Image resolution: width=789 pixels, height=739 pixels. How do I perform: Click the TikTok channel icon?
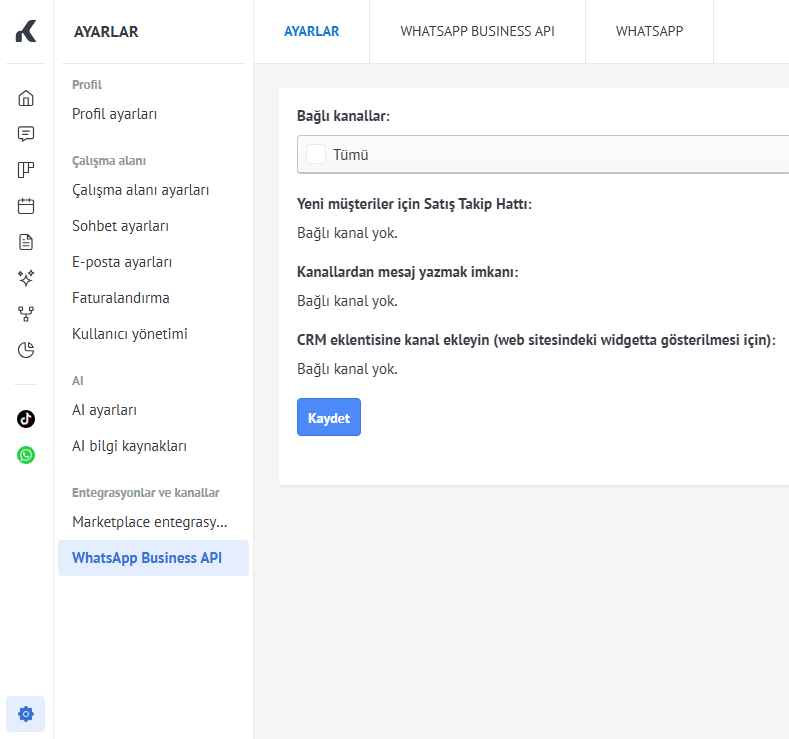pyautogui.click(x=26, y=419)
